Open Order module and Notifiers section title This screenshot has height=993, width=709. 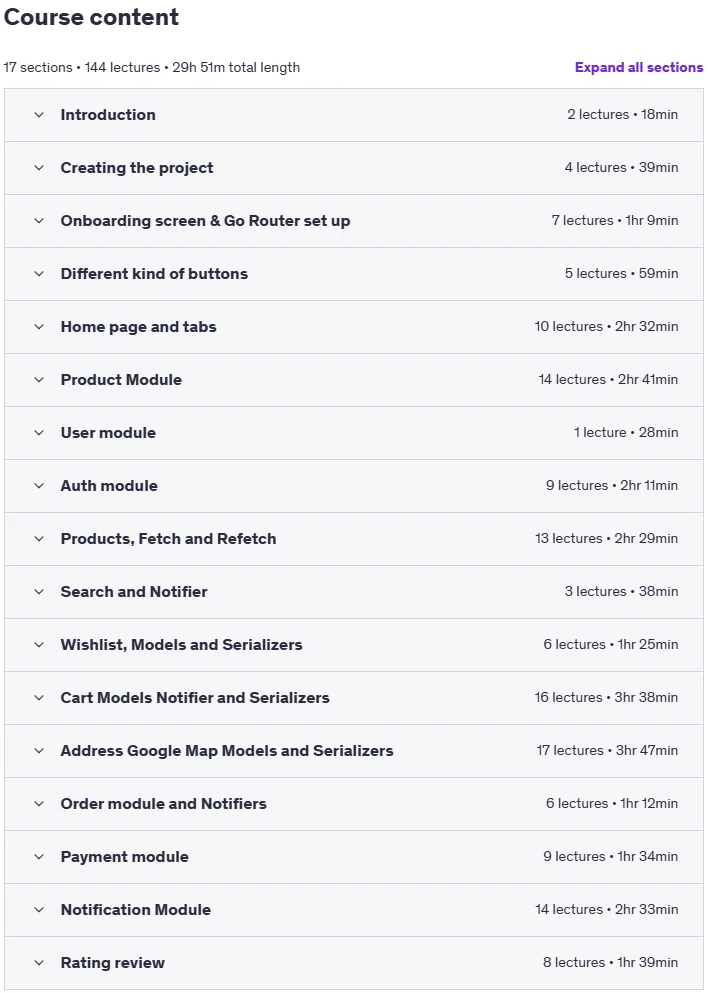(163, 804)
